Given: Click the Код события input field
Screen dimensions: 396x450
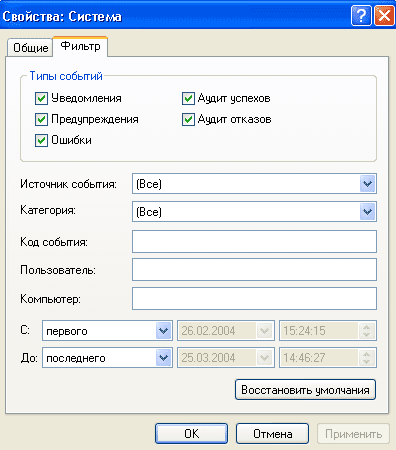Looking at the screenshot, I should (x=254, y=242).
